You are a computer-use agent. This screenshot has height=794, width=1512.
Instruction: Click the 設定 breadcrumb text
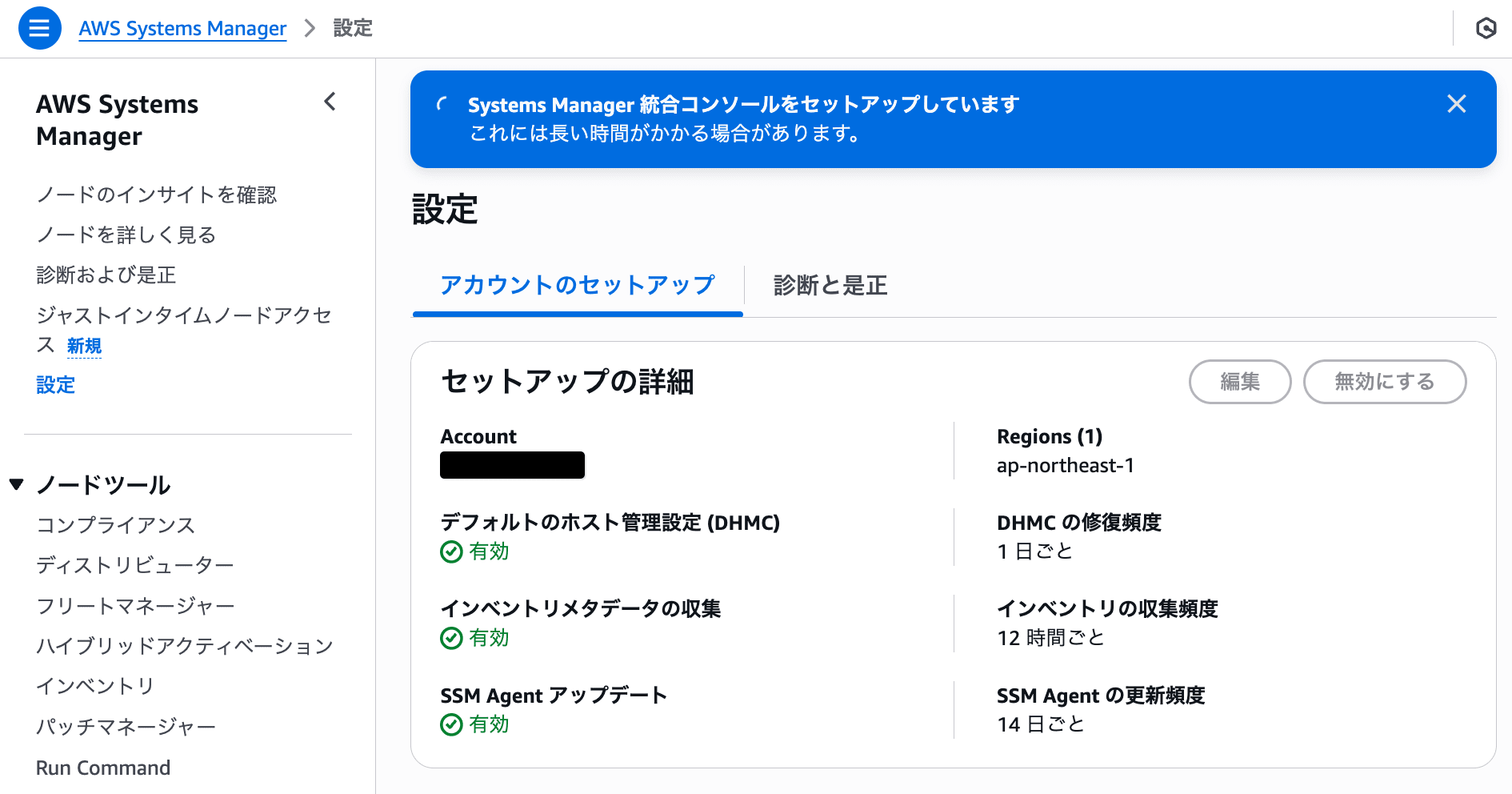[x=353, y=29]
